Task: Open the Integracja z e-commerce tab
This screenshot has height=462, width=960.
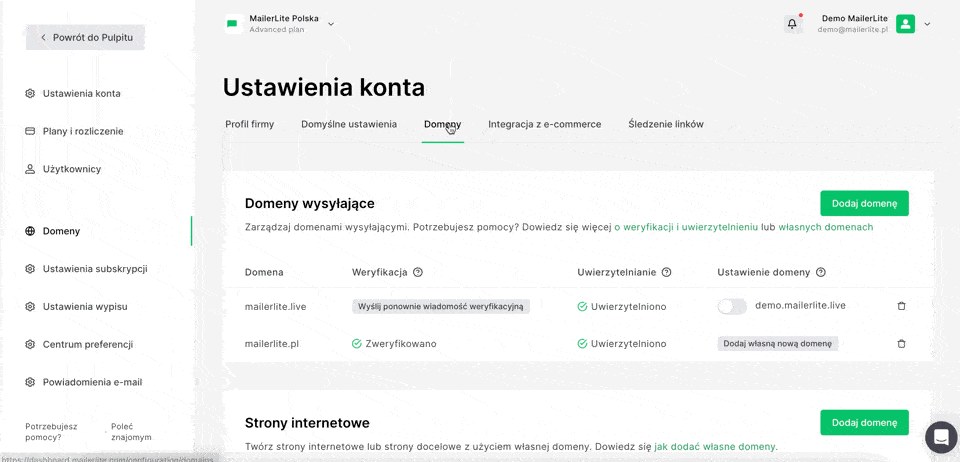Action: (x=545, y=124)
